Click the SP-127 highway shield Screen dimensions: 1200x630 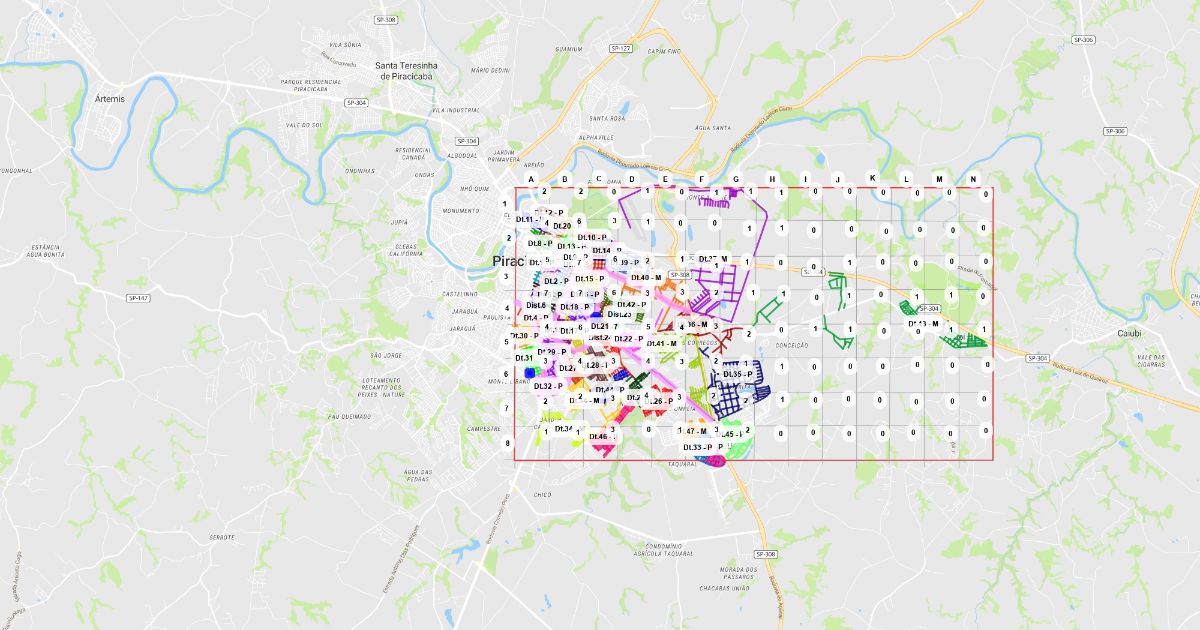[621, 48]
